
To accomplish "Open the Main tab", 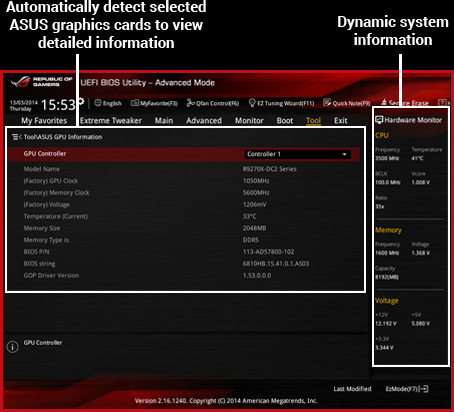I will pos(164,121).
